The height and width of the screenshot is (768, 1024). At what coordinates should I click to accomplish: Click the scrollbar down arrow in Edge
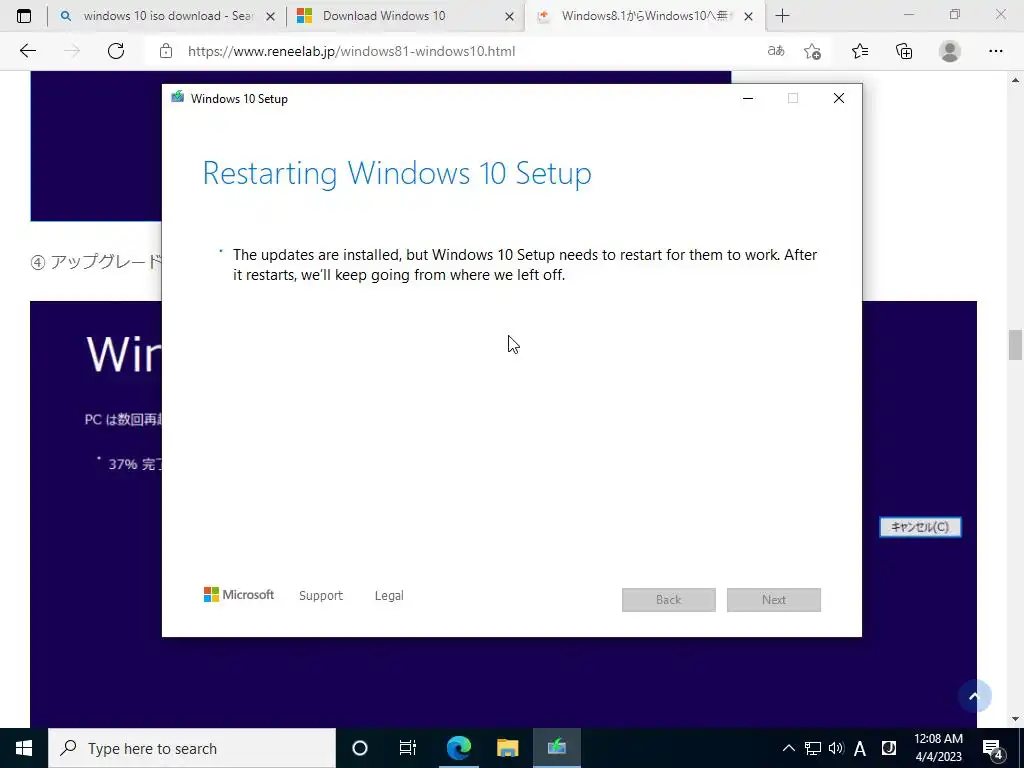1015,720
